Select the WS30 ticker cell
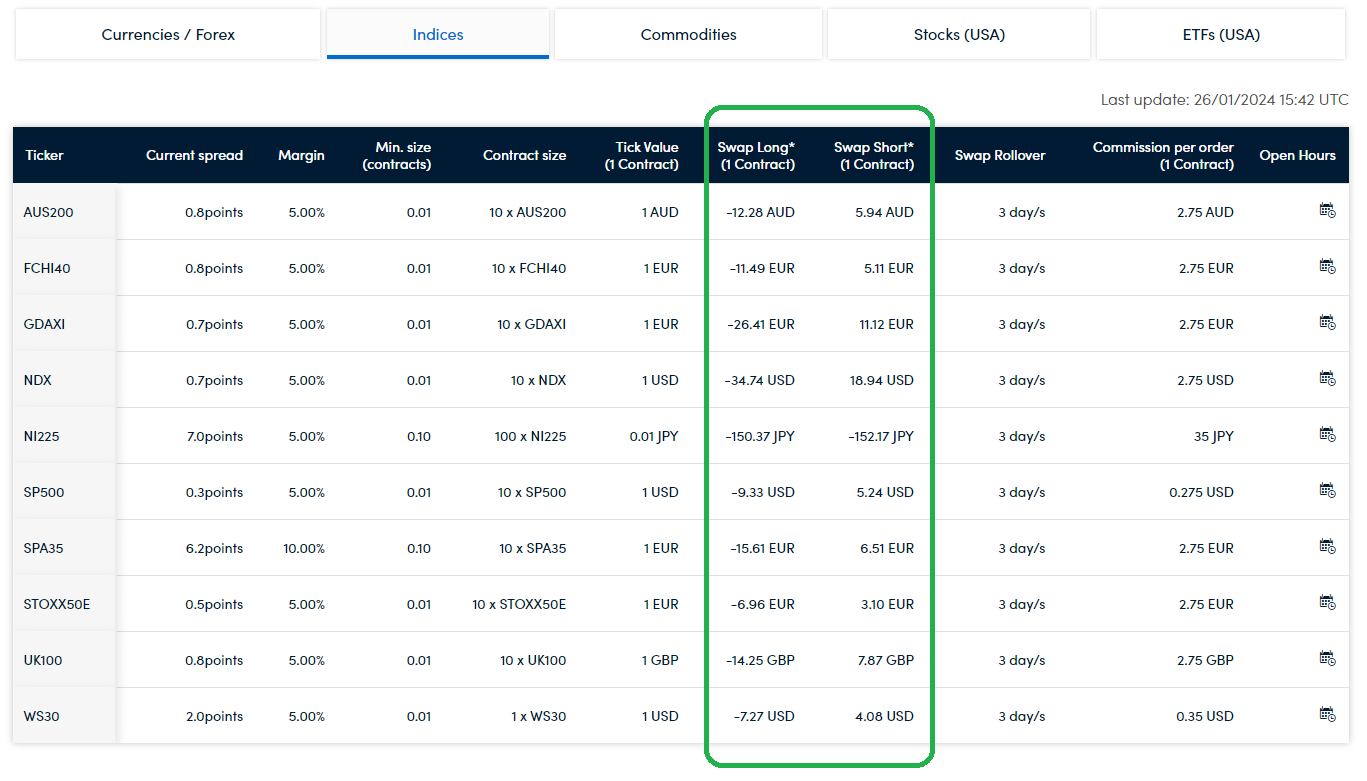This screenshot has width=1367, height=781. (x=40, y=717)
